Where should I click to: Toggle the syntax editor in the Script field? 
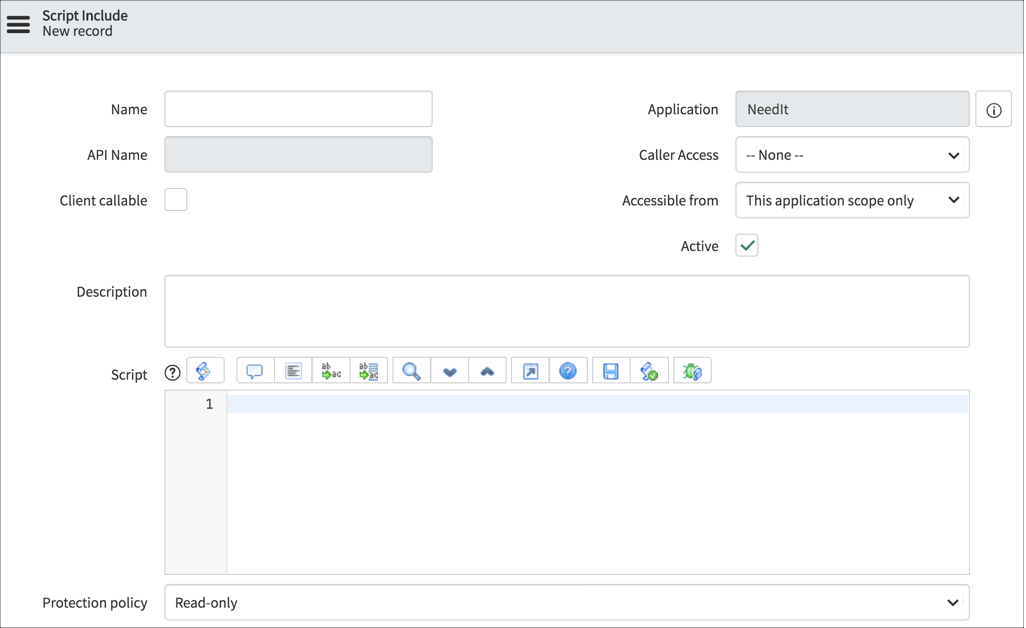point(205,370)
